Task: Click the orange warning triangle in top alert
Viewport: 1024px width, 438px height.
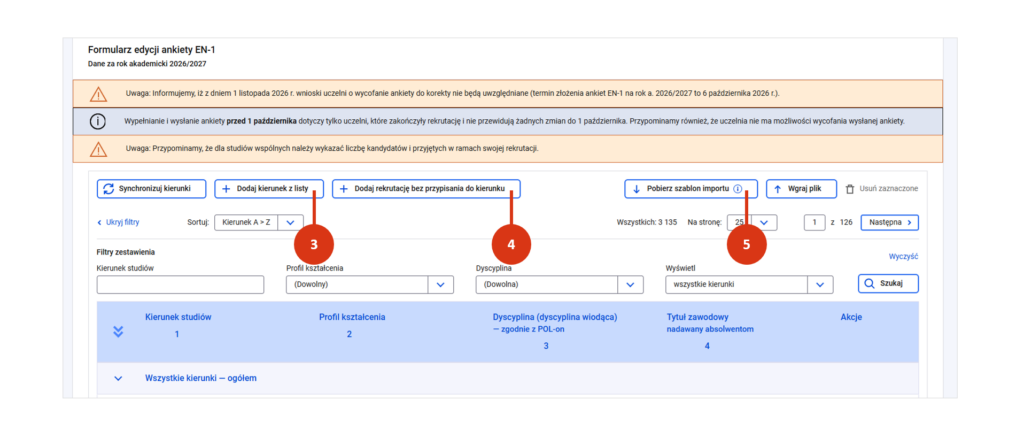Action: click(x=99, y=93)
